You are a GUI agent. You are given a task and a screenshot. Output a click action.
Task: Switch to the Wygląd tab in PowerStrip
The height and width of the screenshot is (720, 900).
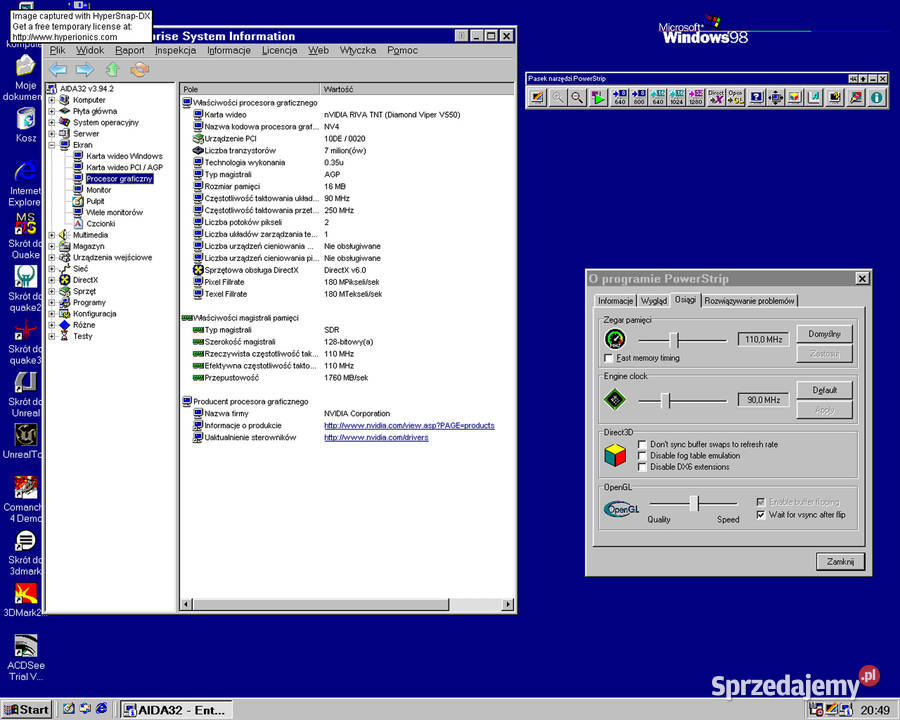tap(654, 301)
